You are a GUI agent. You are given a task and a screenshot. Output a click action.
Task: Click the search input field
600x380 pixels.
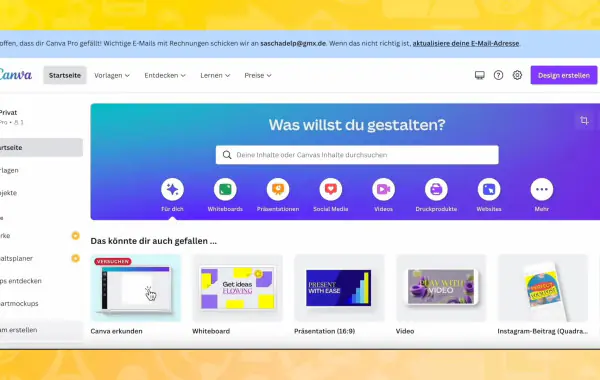pyautogui.click(x=357, y=155)
